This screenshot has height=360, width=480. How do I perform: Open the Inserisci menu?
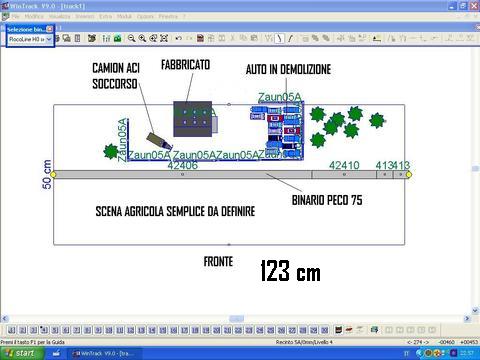84,16
